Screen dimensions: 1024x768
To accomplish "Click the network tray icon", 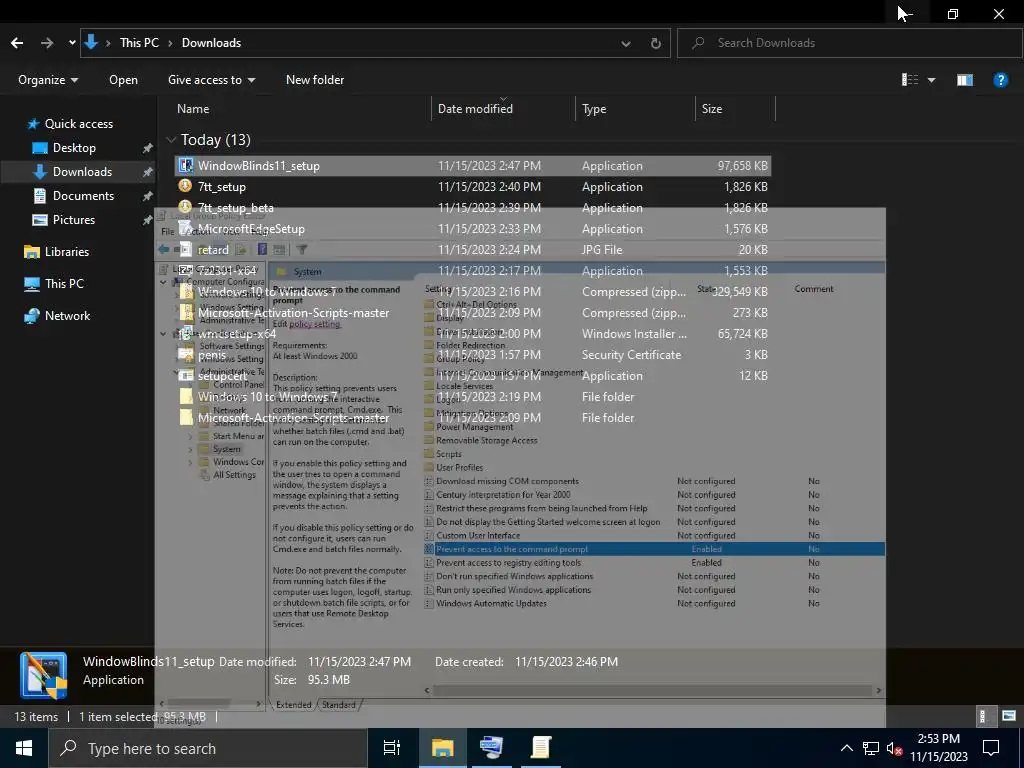I will coord(871,748).
